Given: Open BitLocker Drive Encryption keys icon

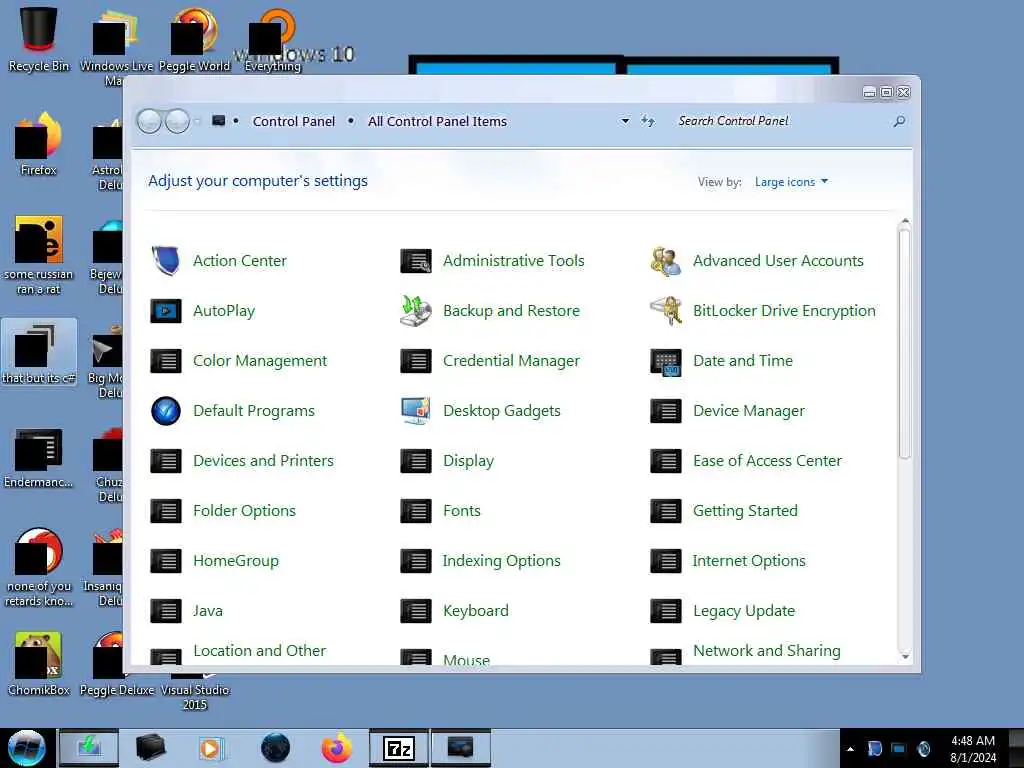Looking at the screenshot, I should pos(666,311).
